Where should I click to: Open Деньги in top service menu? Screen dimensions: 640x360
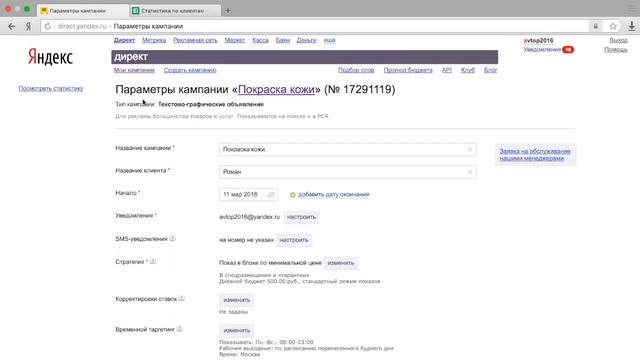[307, 40]
